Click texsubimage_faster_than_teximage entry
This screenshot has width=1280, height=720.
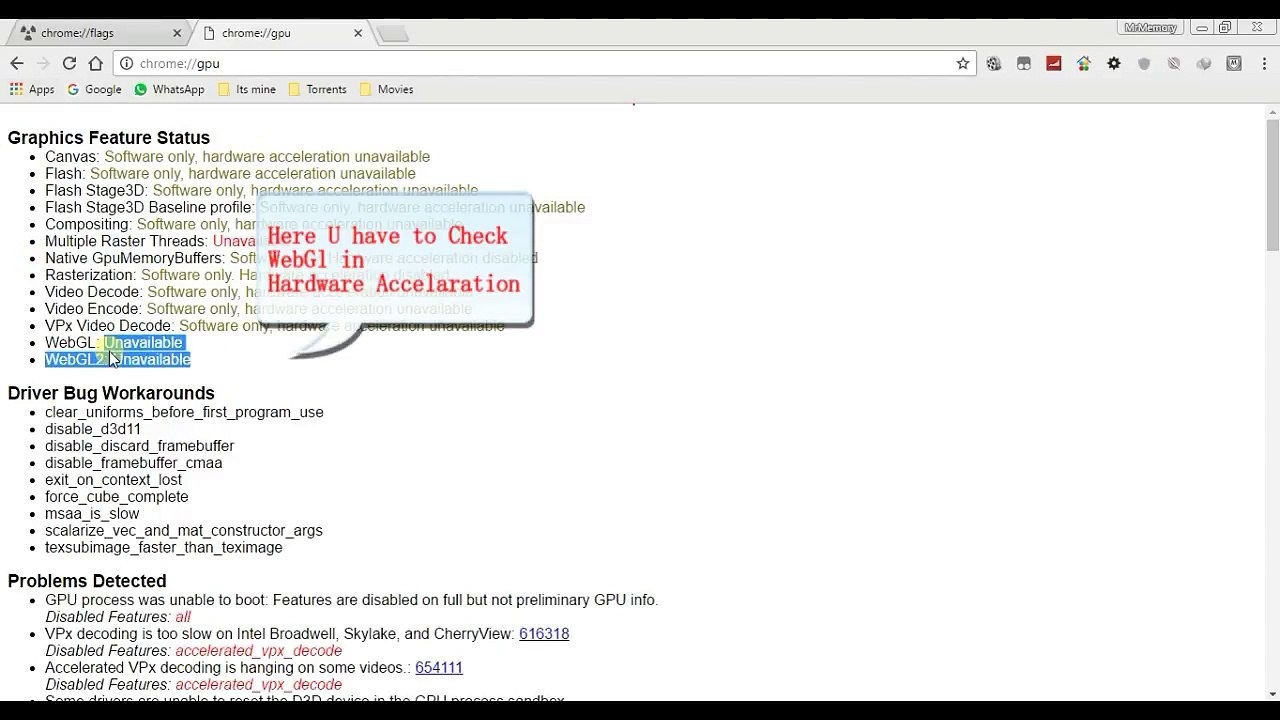click(x=164, y=548)
